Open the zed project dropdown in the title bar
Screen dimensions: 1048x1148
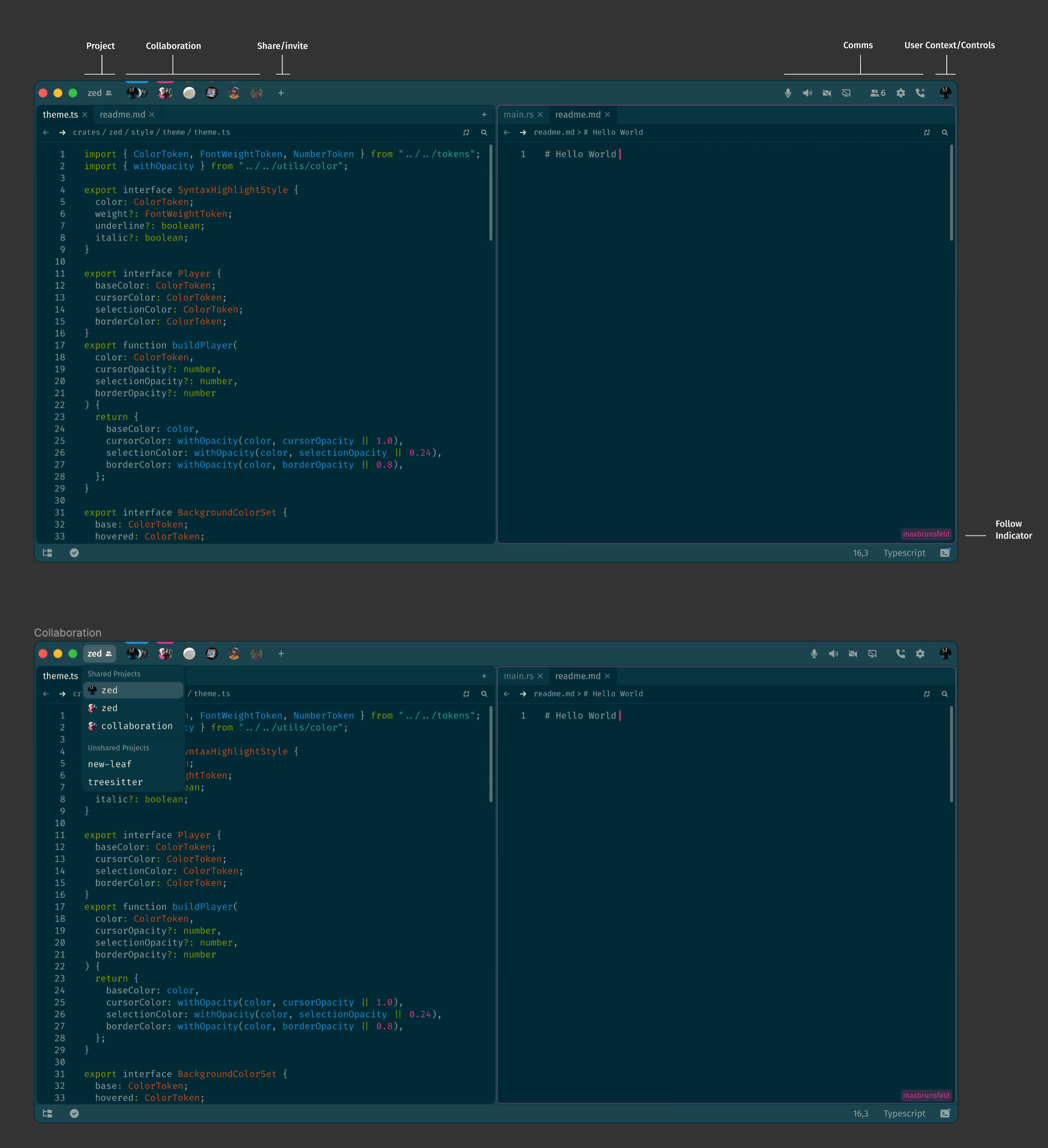click(100, 93)
